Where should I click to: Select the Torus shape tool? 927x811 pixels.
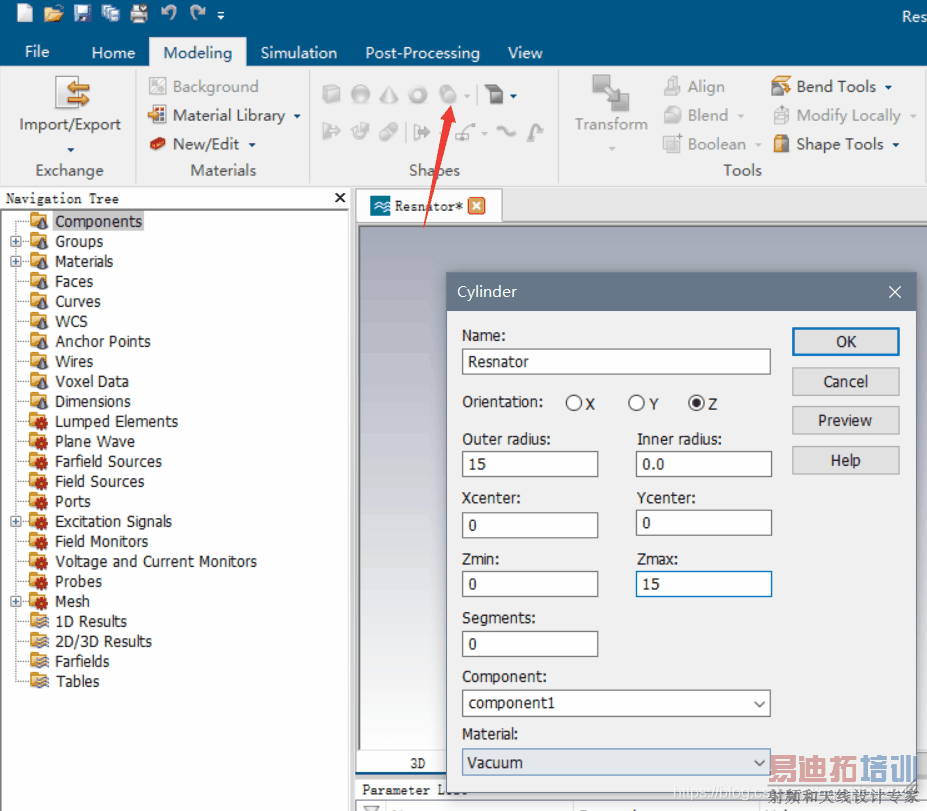click(417, 94)
